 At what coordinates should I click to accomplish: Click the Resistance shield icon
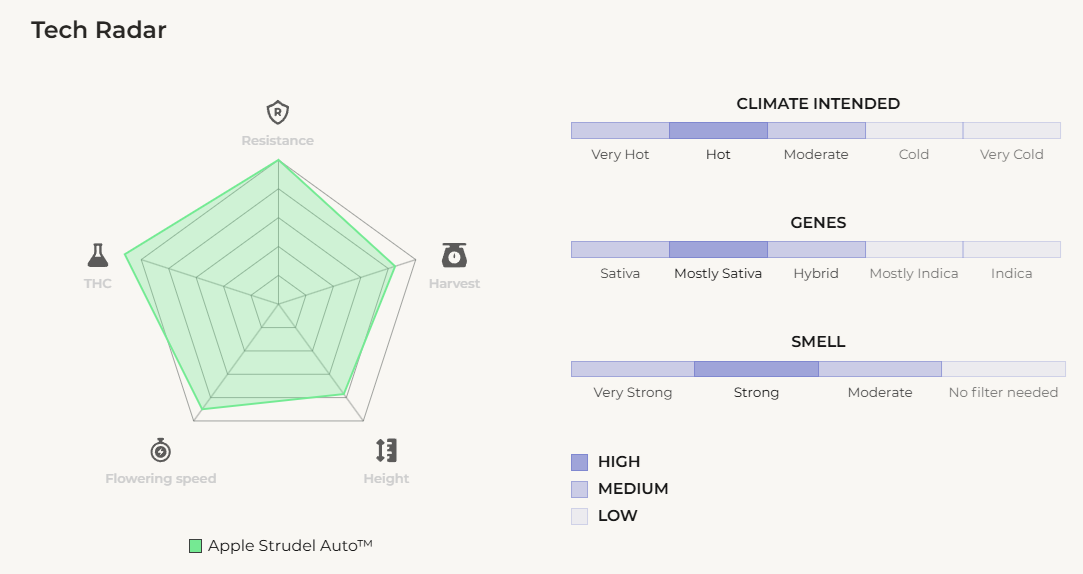(277, 111)
